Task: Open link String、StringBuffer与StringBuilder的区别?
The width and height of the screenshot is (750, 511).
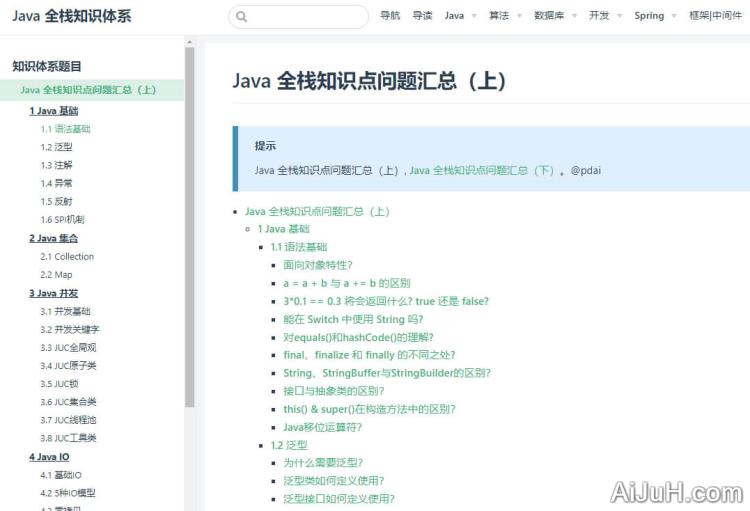Action: 387,373
